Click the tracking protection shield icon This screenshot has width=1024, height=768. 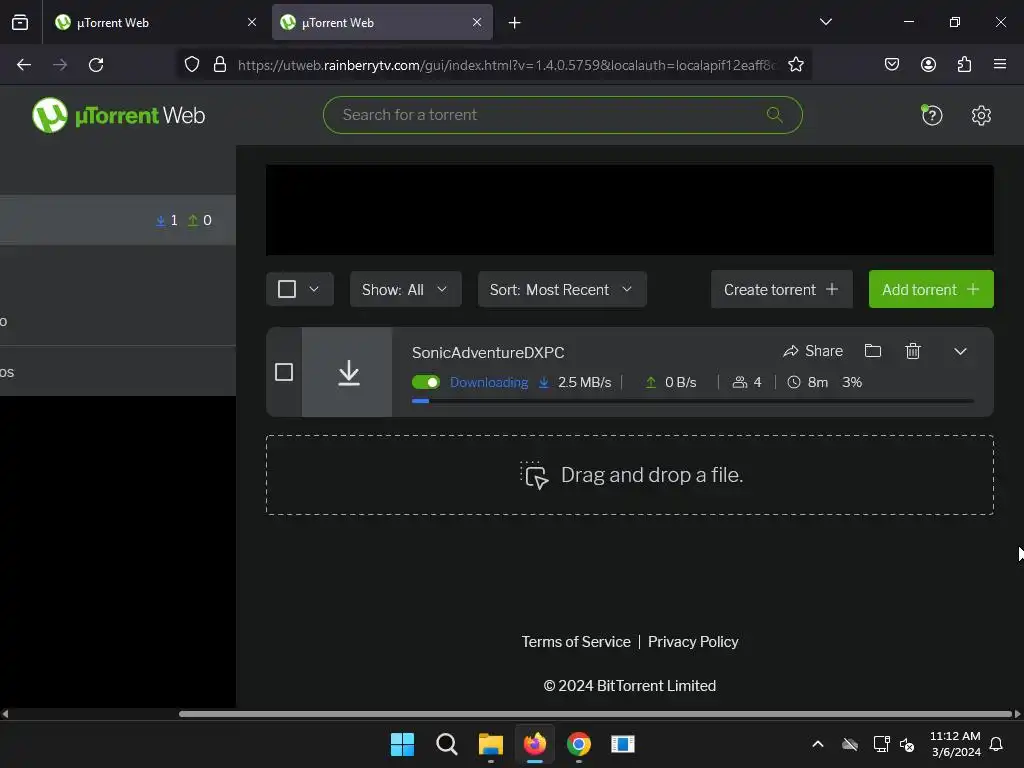tap(191, 65)
